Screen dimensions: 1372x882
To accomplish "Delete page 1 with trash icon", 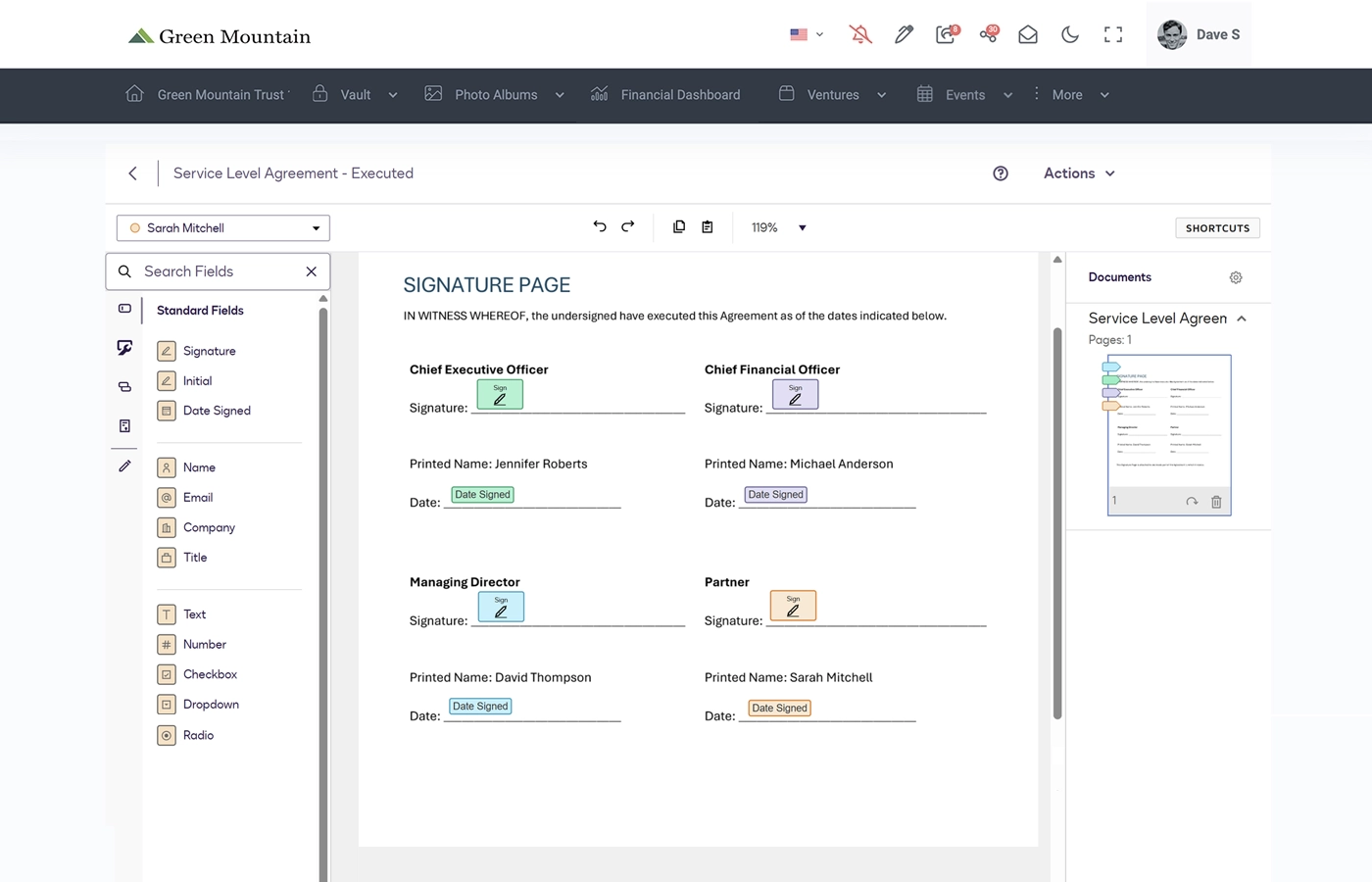I will (x=1216, y=502).
